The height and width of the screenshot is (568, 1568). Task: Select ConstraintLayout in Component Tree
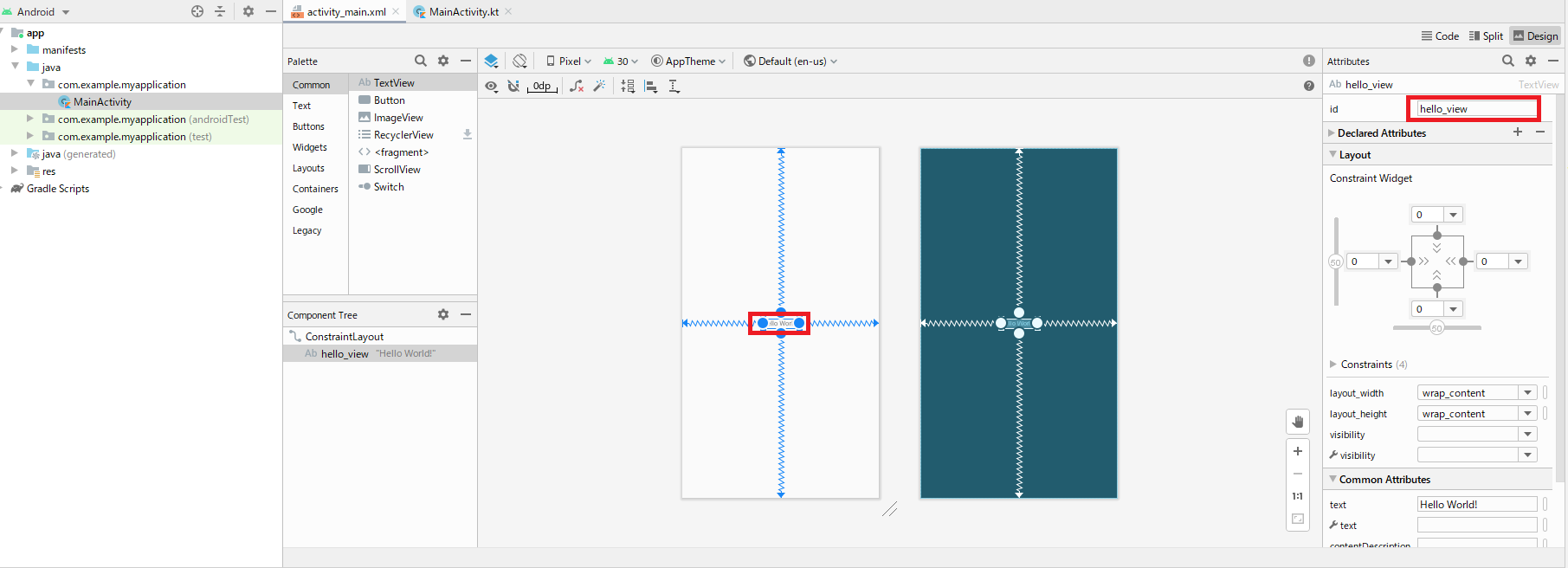point(345,336)
